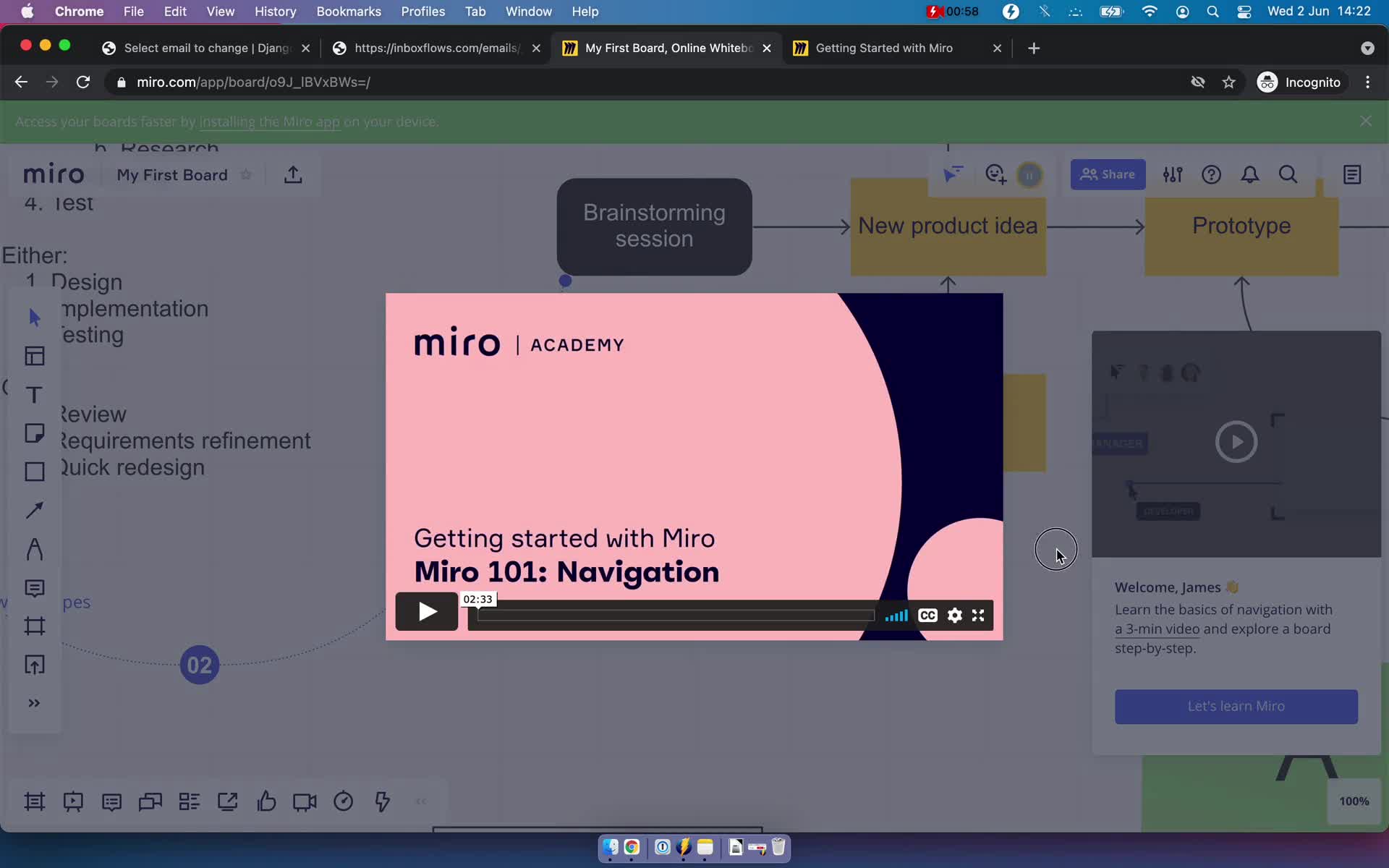Adjust the video volume bars
This screenshot has width=1389, height=868.
point(896,616)
